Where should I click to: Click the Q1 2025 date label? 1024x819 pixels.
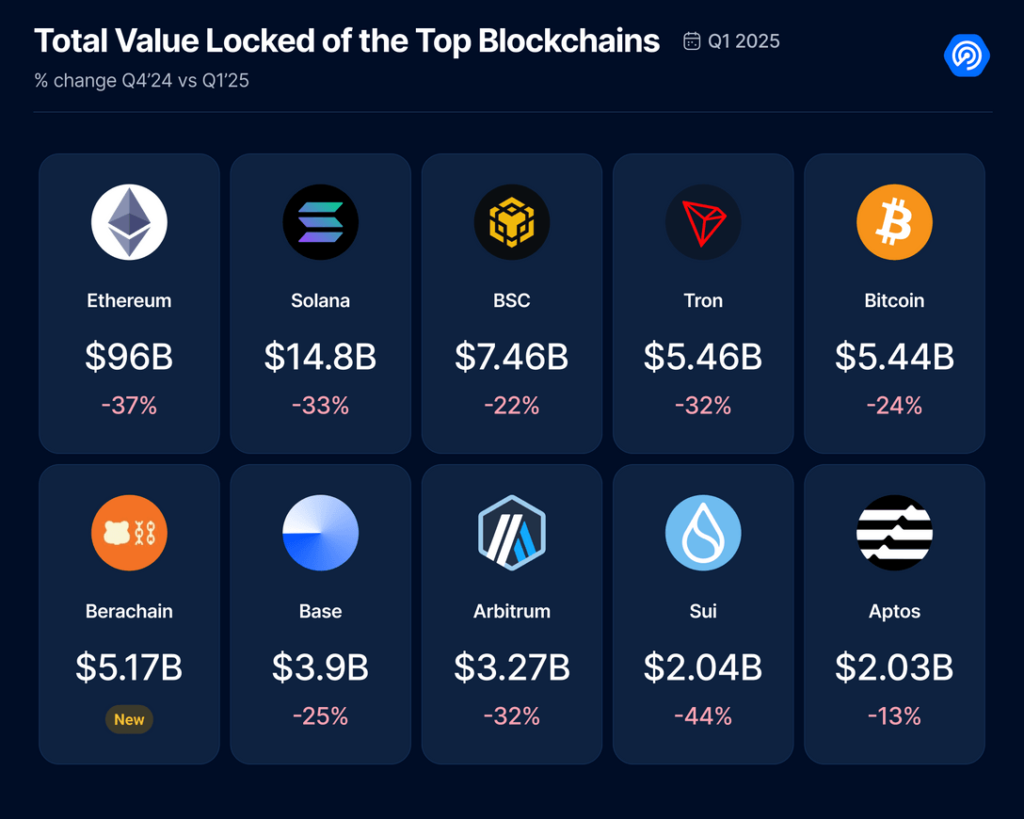743,41
